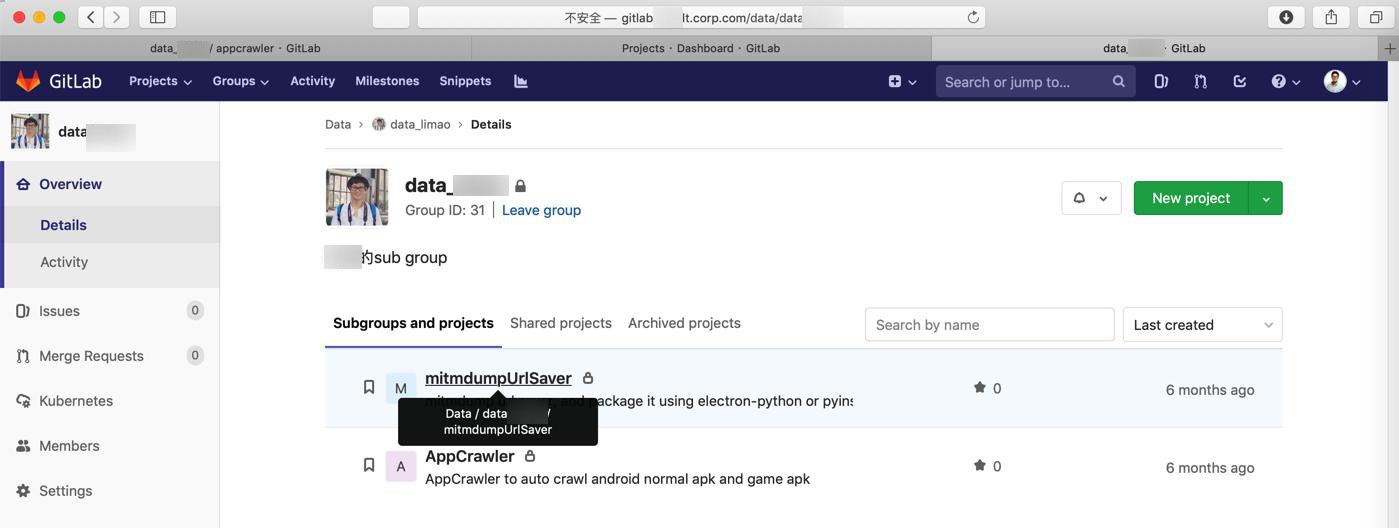The height and width of the screenshot is (528, 1399).
Task: Reload the page with refresh icon
Action: (x=973, y=17)
